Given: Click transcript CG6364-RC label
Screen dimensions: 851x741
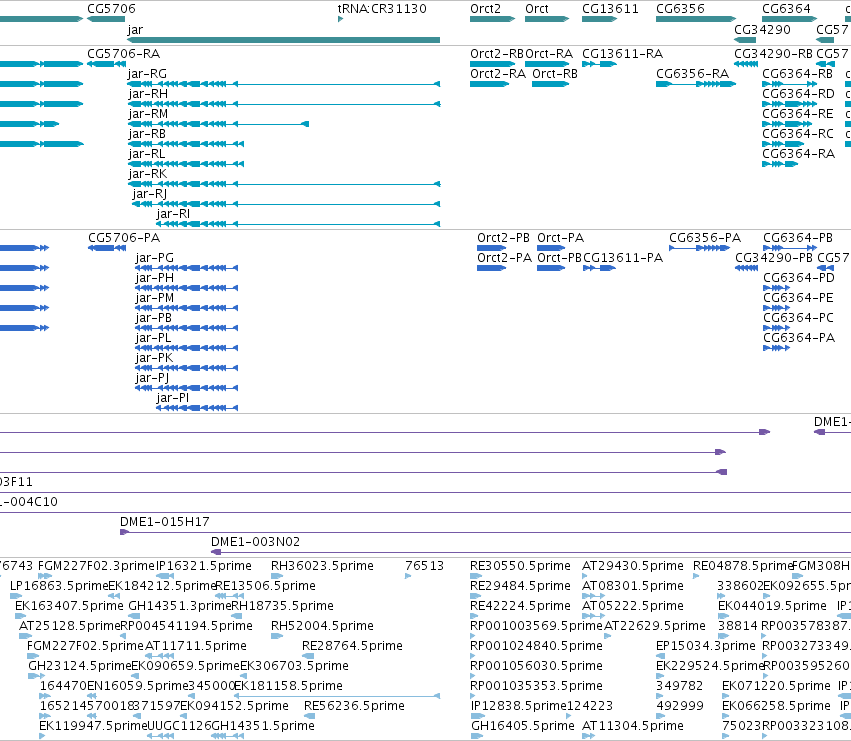Looking at the screenshot, I should 797,134.
